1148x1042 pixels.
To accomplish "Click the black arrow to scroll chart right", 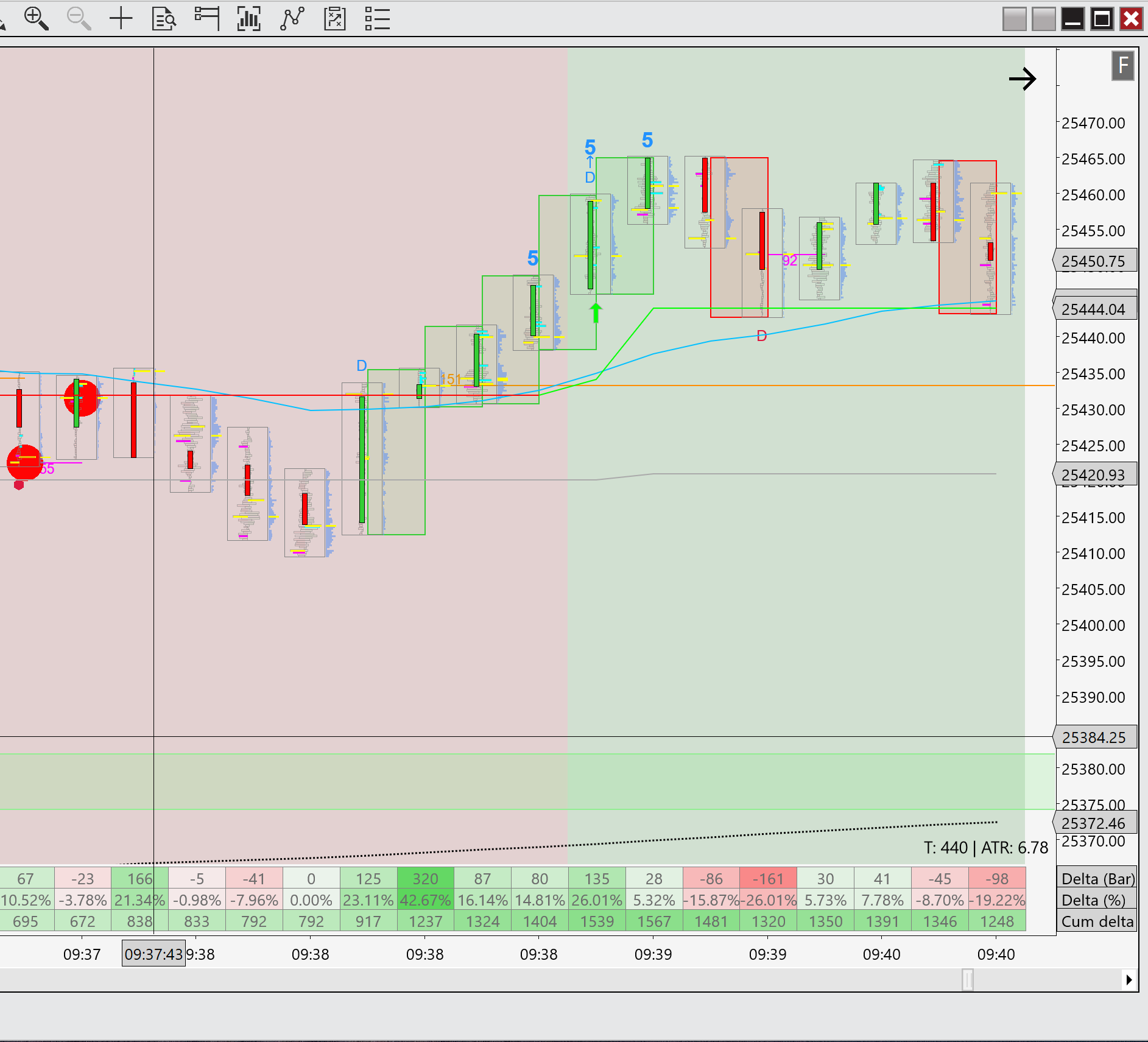I will tap(1022, 79).
